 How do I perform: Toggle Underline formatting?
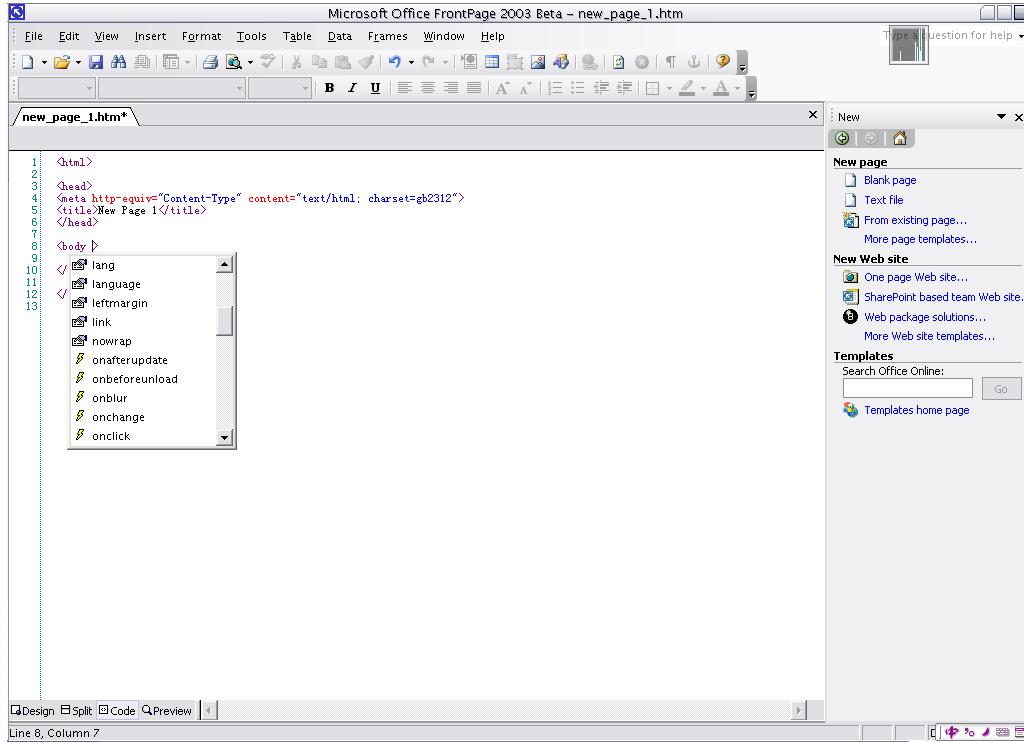tap(375, 88)
